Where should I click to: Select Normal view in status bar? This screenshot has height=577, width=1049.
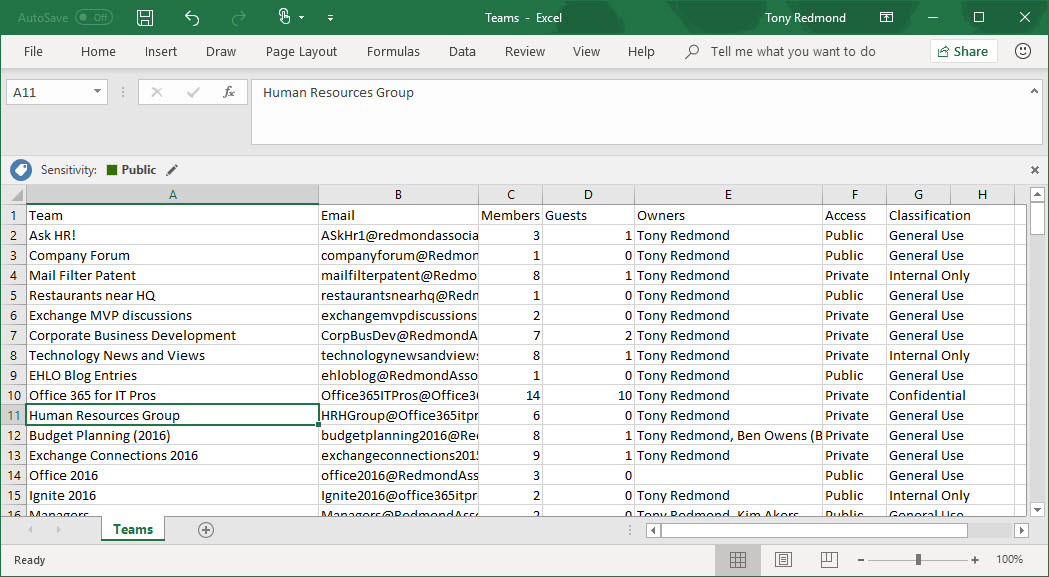click(x=738, y=560)
